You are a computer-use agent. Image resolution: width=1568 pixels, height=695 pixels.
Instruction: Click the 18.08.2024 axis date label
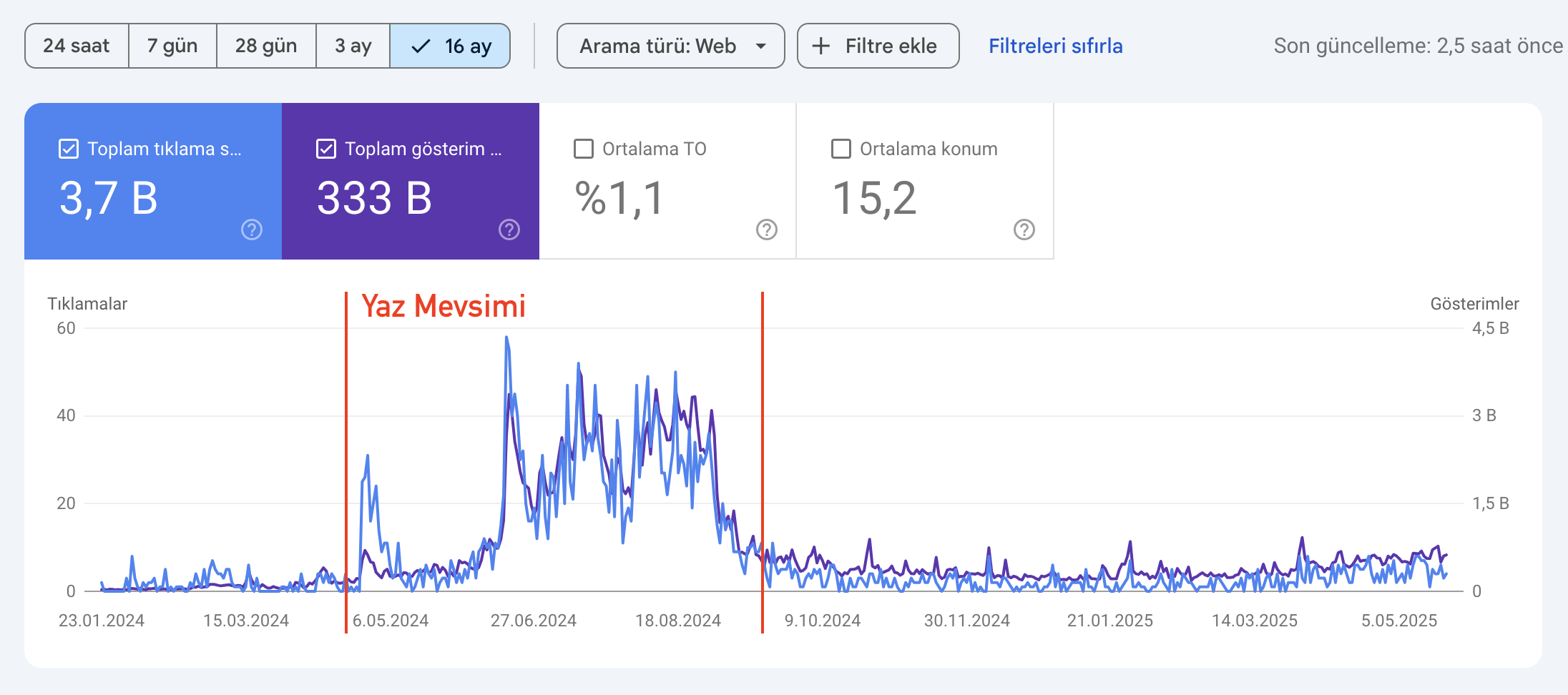pyautogui.click(x=678, y=621)
